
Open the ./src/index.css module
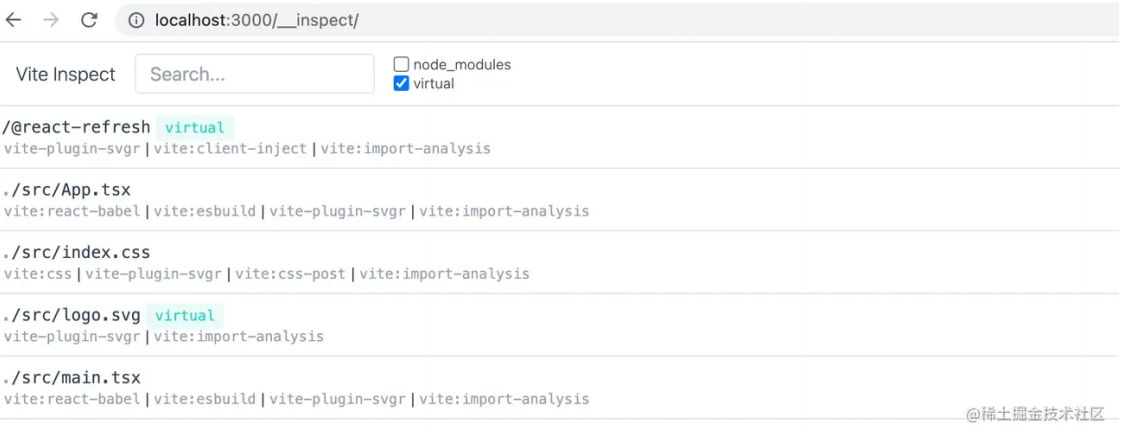[77, 253]
